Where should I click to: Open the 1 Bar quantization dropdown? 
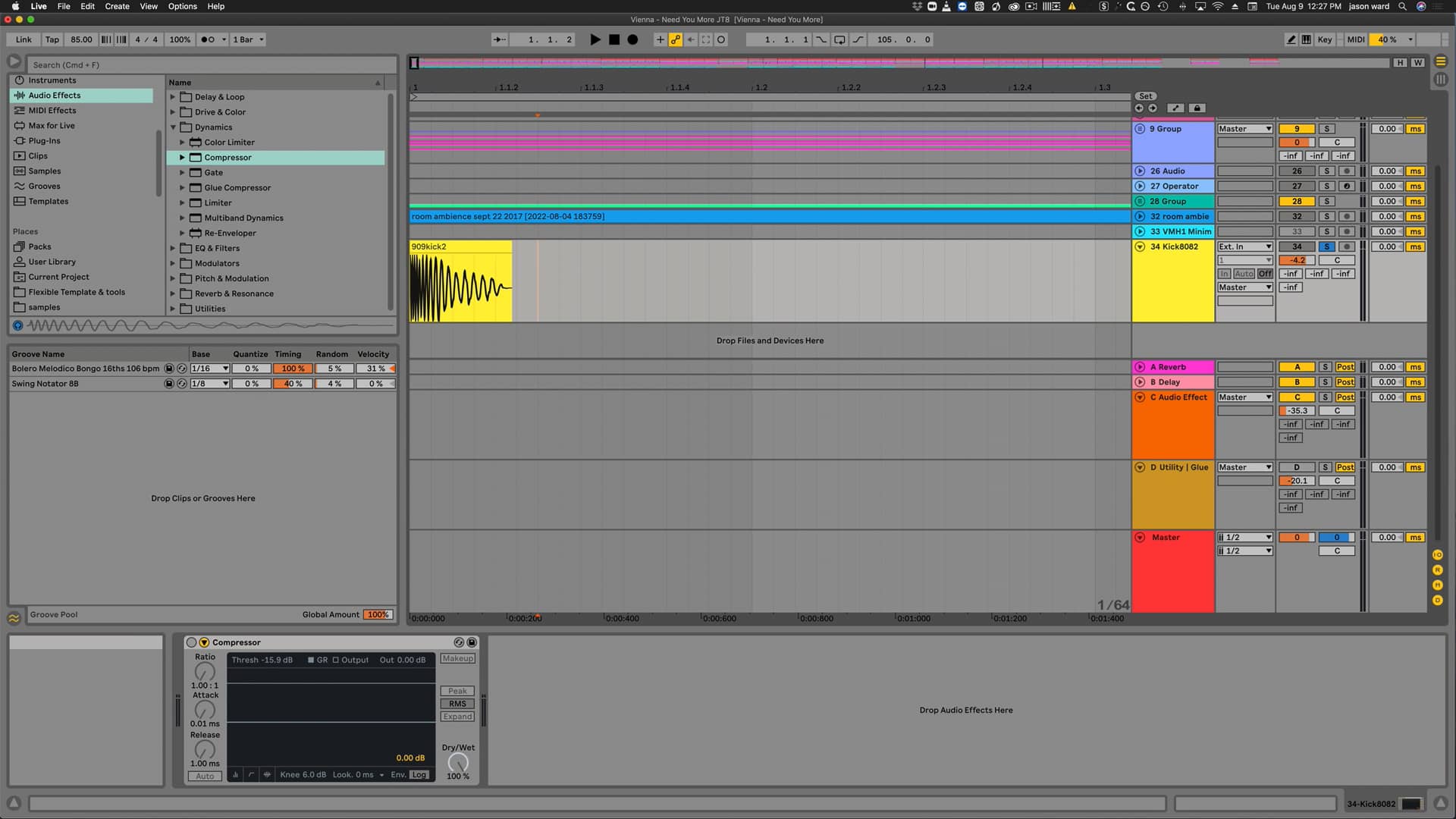pyautogui.click(x=249, y=39)
